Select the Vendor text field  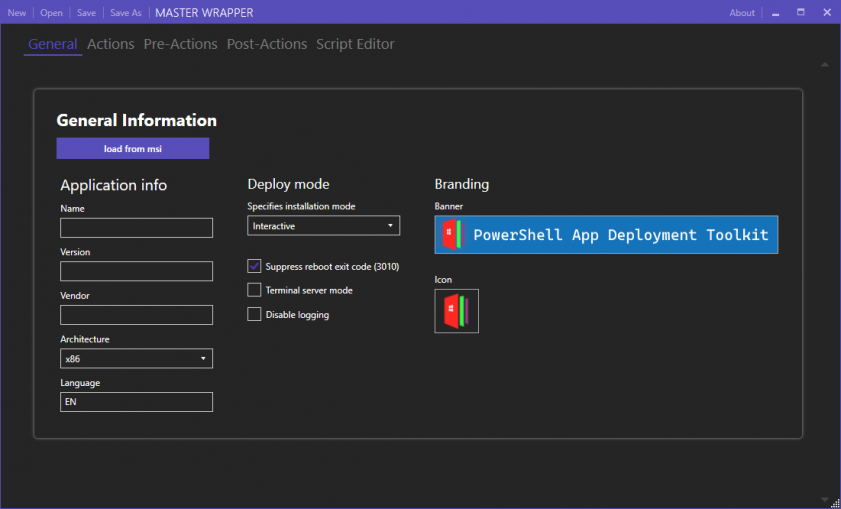click(136, 315)
